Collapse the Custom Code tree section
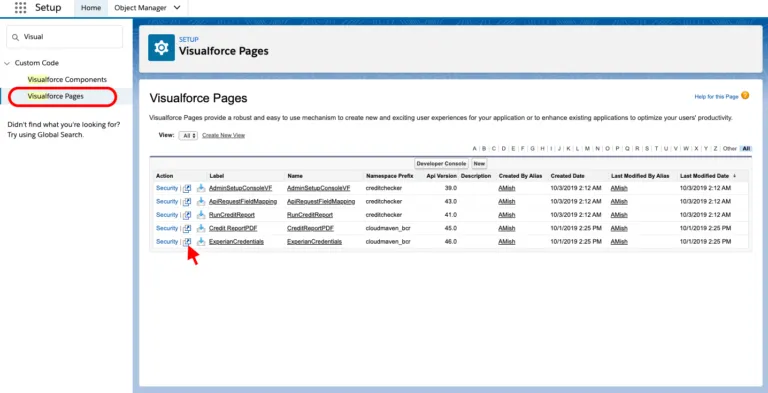Screen dimensions: 768x393 coord(7,63)
